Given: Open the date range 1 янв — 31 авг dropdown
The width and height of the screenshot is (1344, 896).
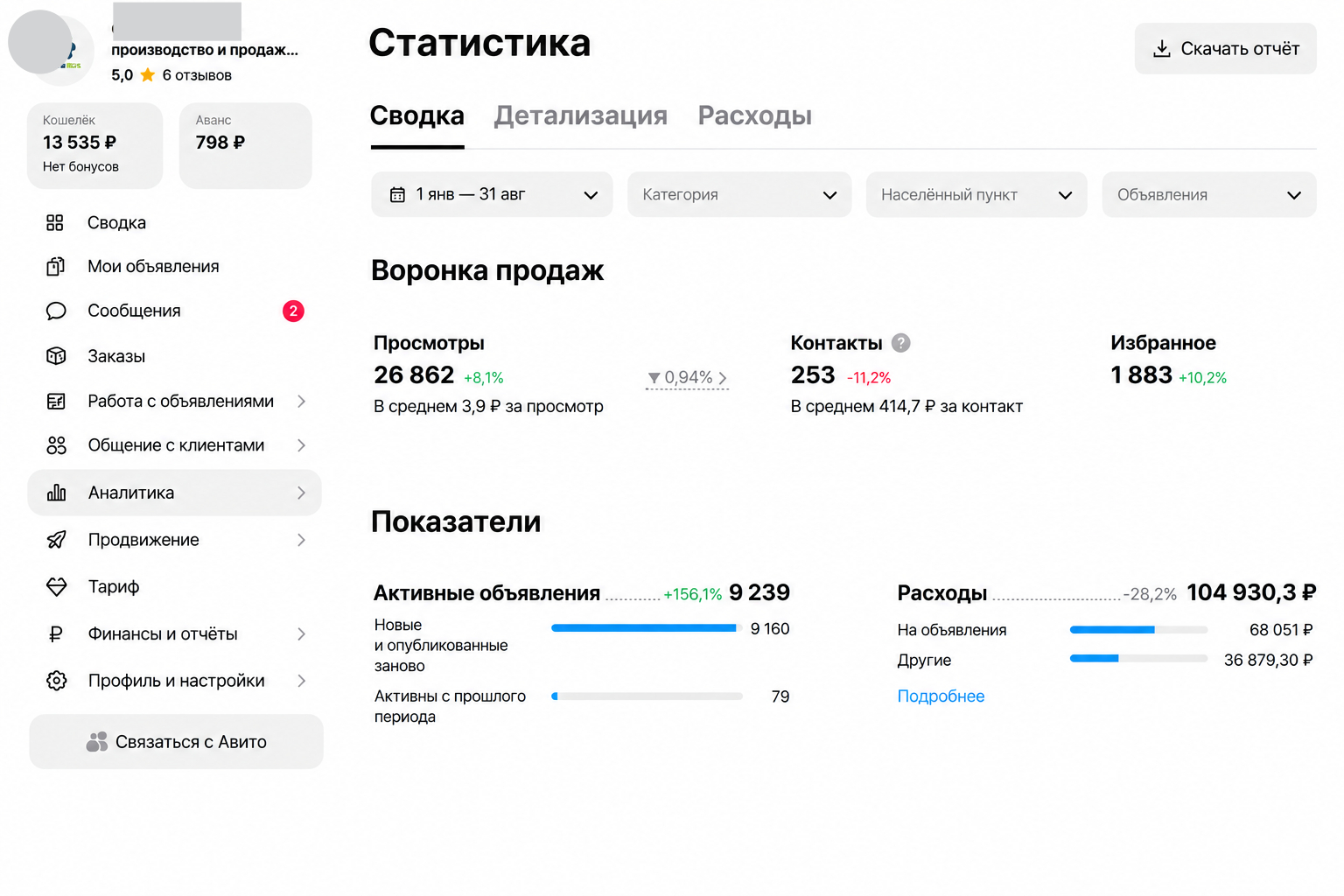Looking at the screenshot, I should click(492, 194).
